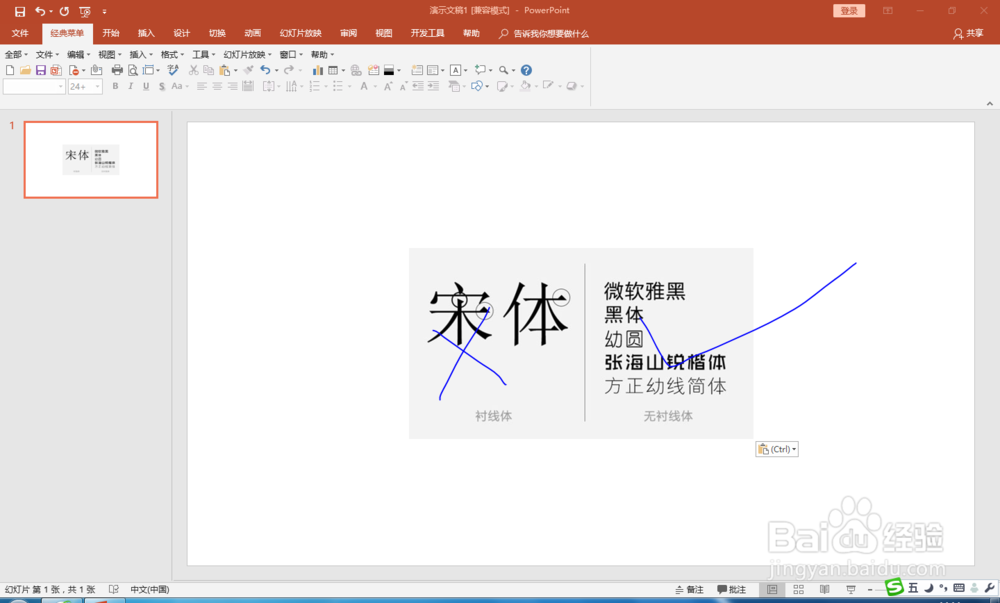Open the Paste Options (Ctrl) dropdown
Image resolution: width=1000 pixels, height=603 pixels.
coord(777,449)
